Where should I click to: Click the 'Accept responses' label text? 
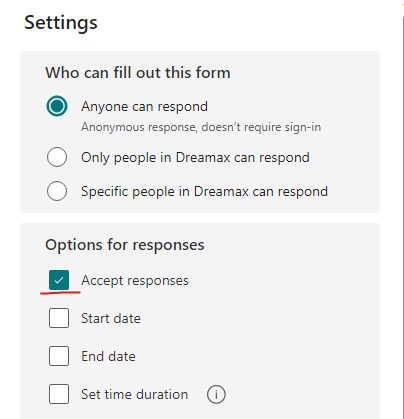(135, 281)
